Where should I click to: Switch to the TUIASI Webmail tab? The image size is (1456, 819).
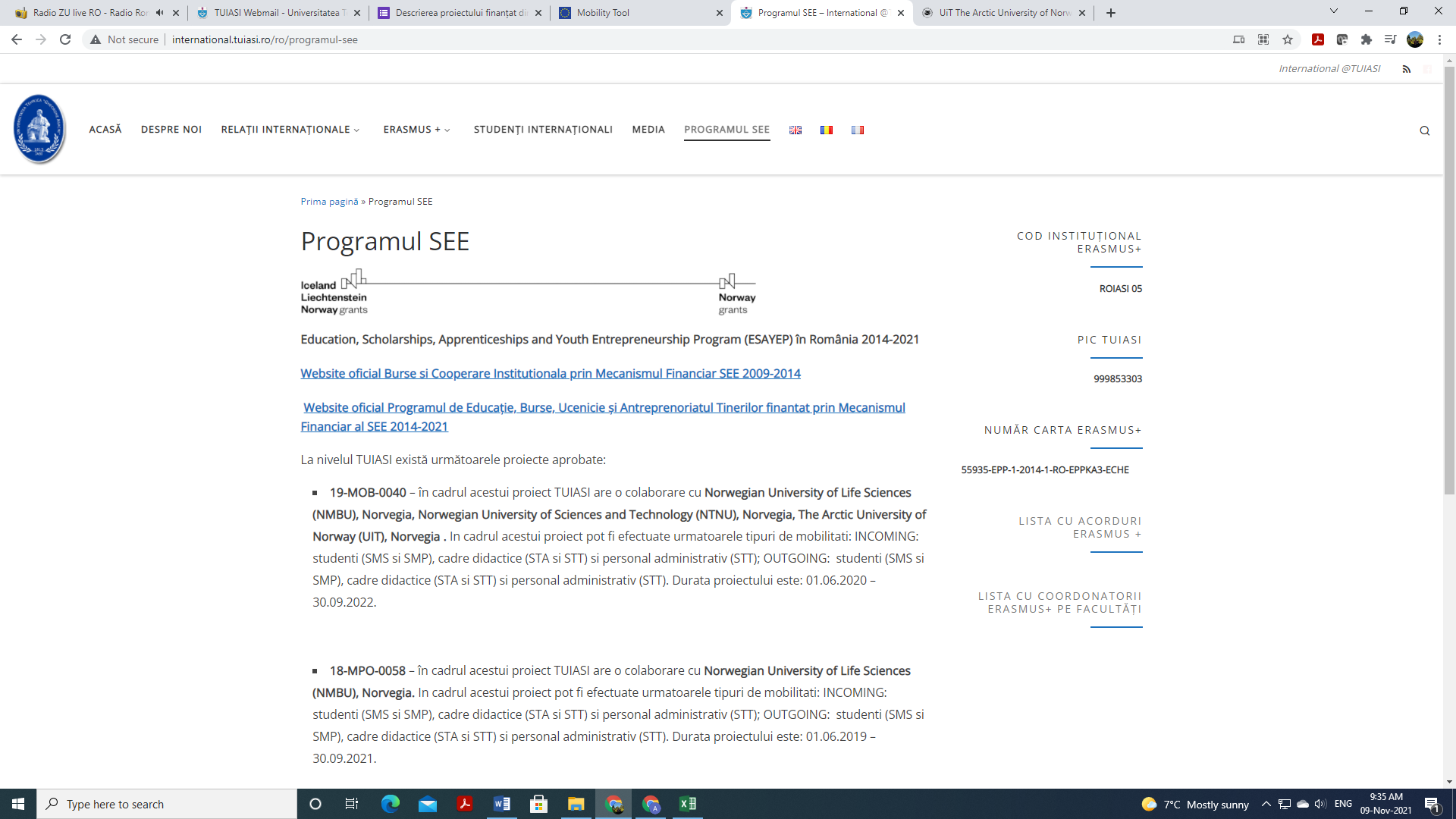[278, 13]
